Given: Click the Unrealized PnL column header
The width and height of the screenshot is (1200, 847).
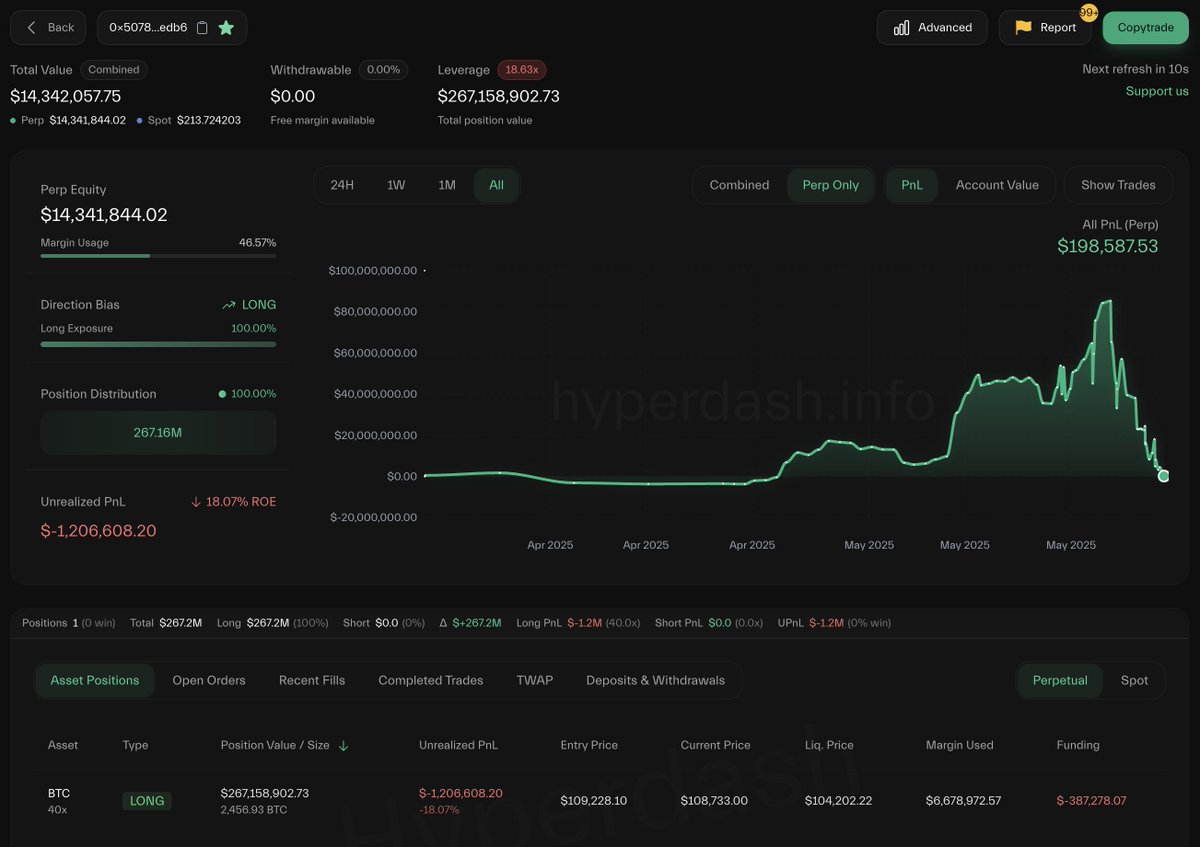Looking at the screenshot, I should (x=458, y=745).
